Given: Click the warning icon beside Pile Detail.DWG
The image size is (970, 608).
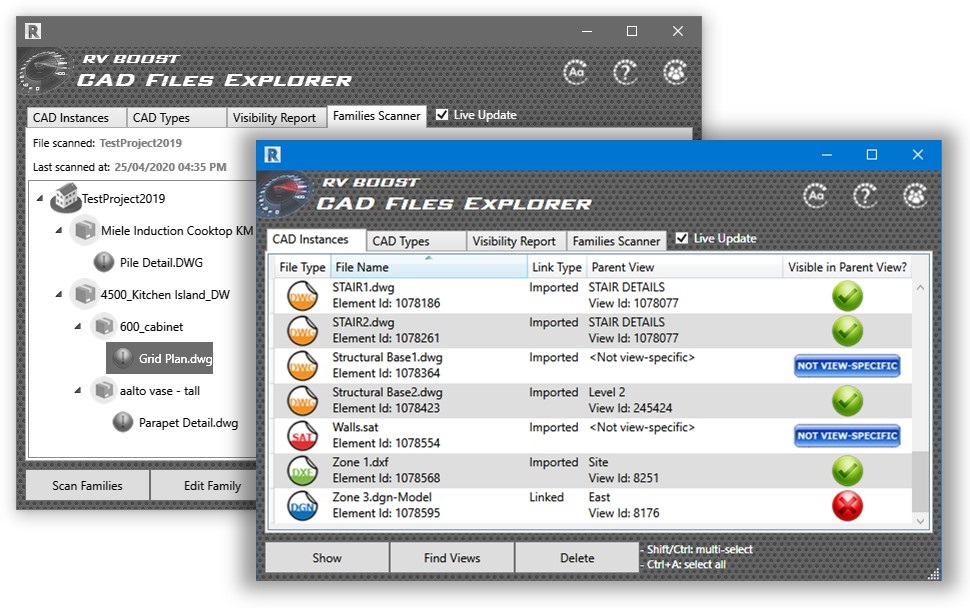Looking at the screenshot, I should pyautogui.click(x=104, y=262).
